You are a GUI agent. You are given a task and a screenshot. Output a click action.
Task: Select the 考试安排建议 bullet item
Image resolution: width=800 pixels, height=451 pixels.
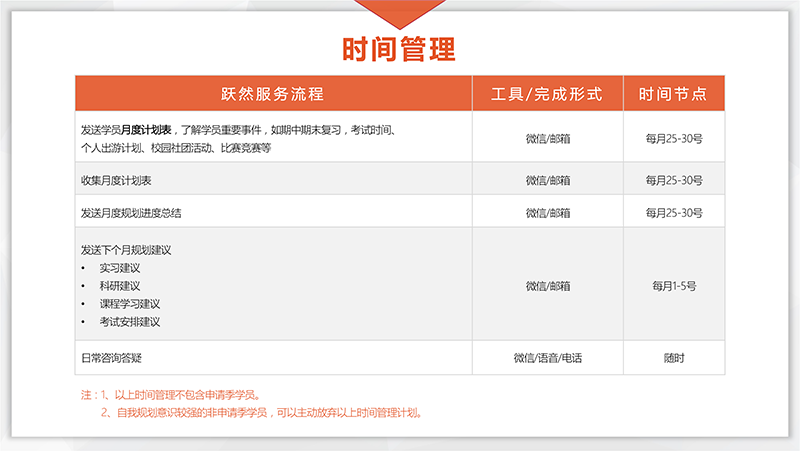(x=129, y=322)
